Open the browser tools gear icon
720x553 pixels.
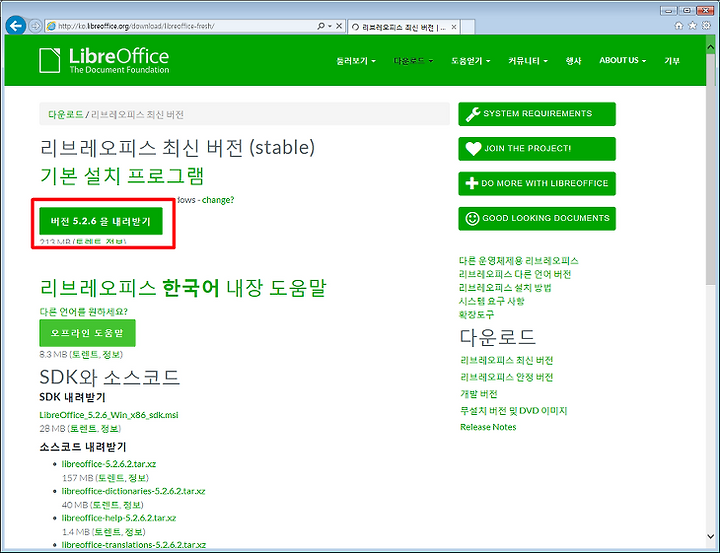(x=706, y=26)
